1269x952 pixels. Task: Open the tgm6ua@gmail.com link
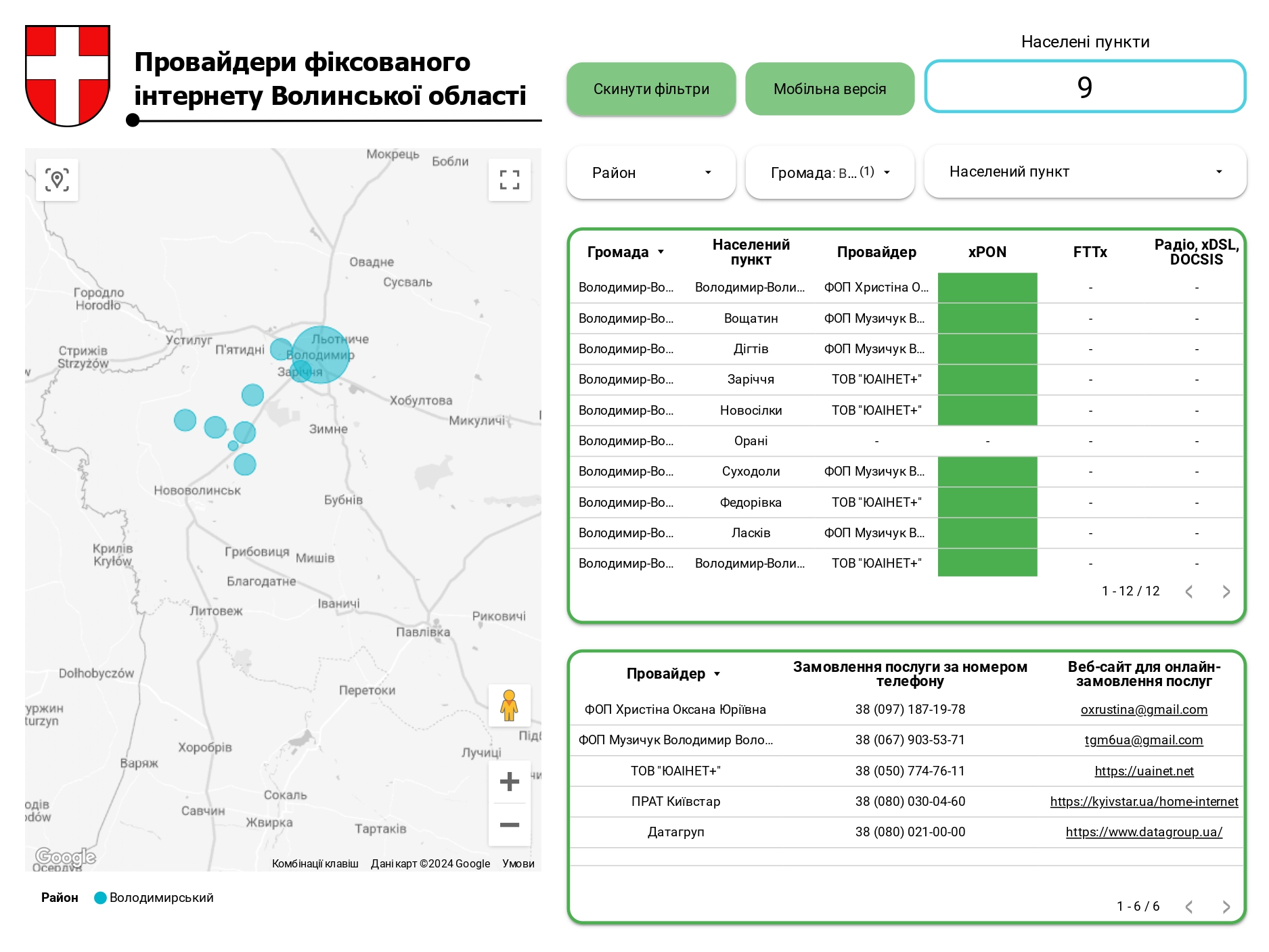pos(1144,740)
